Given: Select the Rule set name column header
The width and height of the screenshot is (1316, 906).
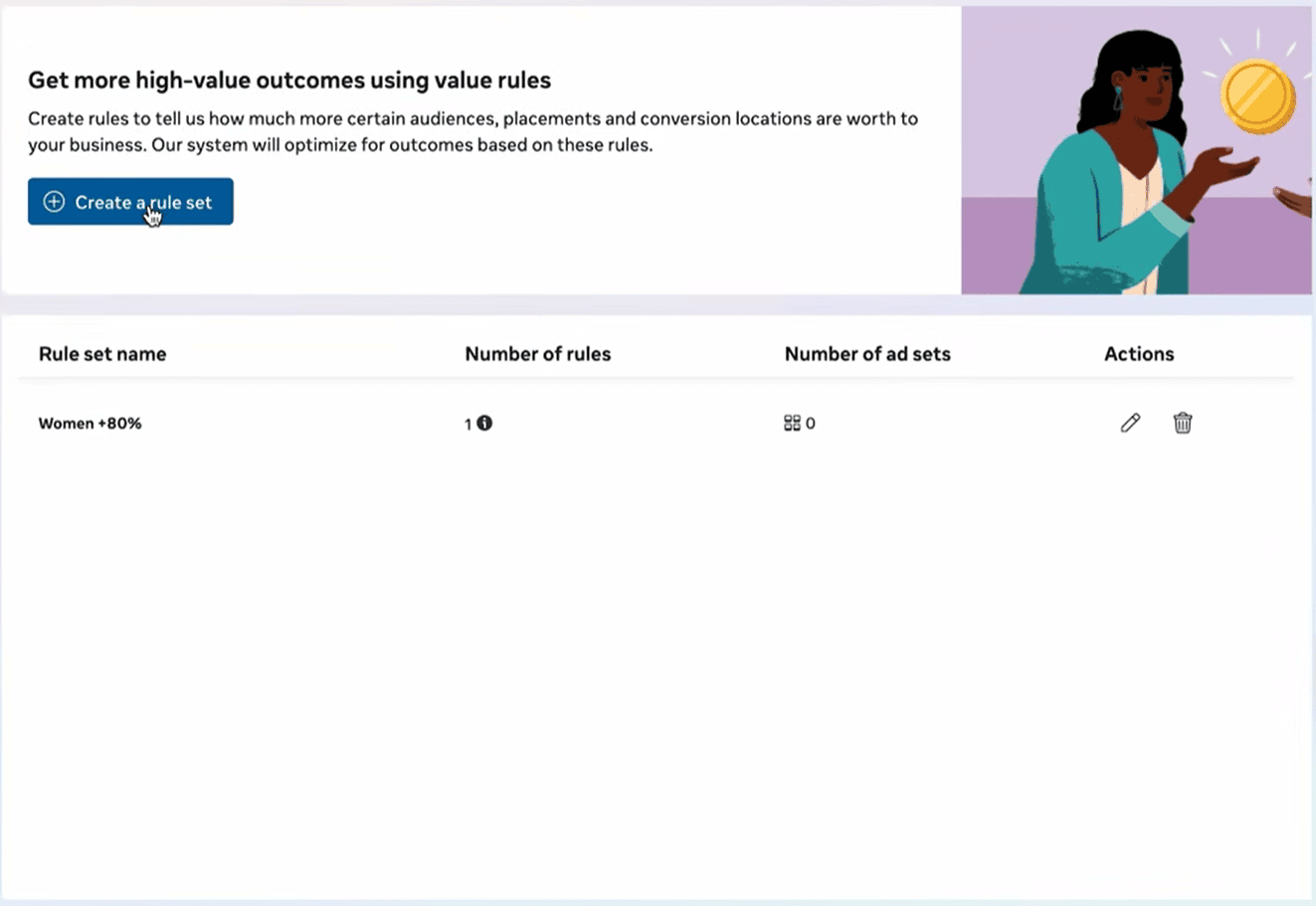Looking at the screenshot, I should [102, 354].
